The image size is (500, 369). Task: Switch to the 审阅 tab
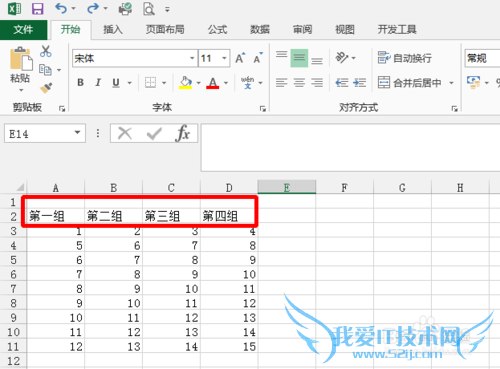click(x=302, y=30)
